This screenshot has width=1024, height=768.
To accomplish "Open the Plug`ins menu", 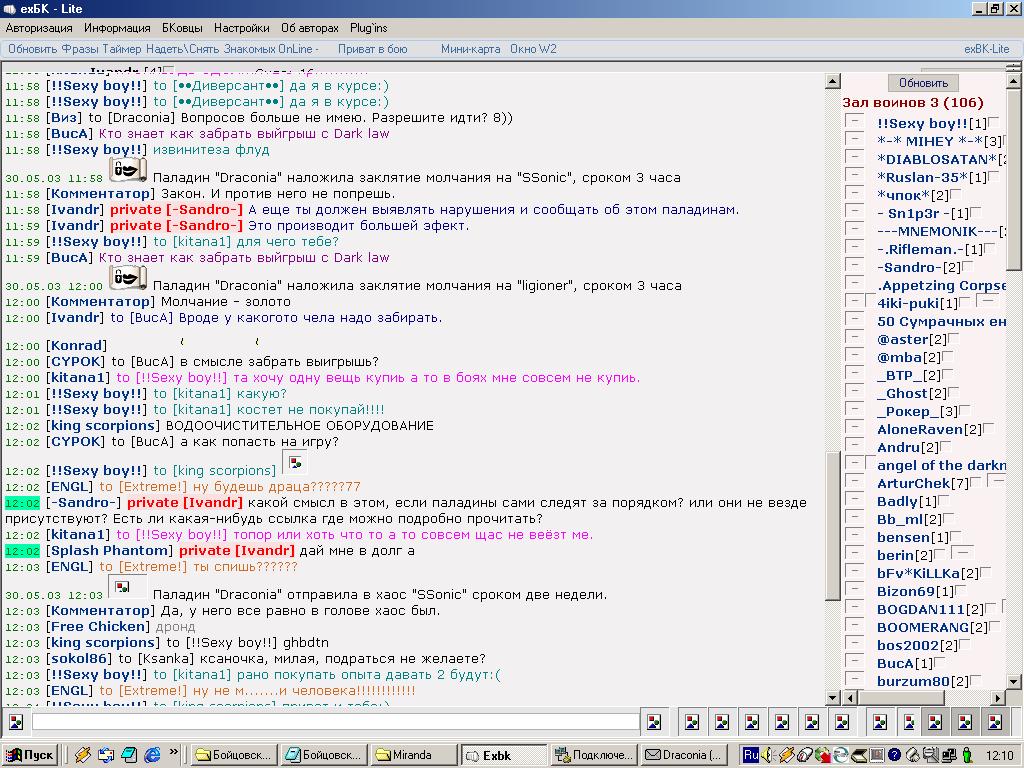I will tap(368, 28).
